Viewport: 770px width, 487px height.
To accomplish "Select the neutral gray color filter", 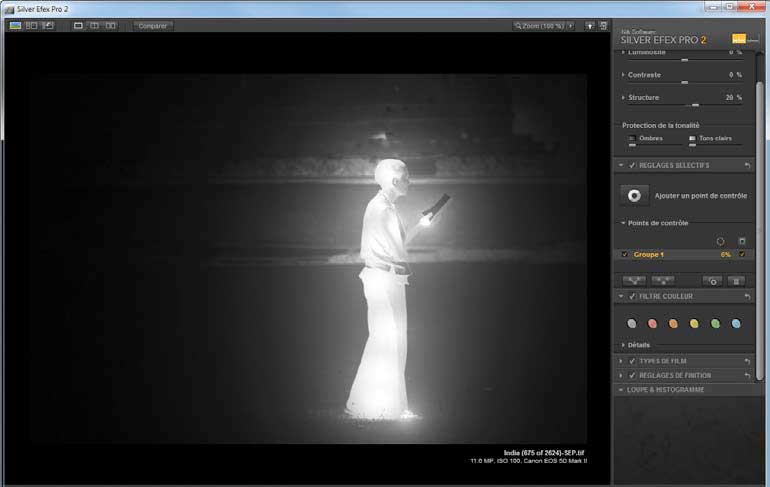I will [x=632, y=323].
